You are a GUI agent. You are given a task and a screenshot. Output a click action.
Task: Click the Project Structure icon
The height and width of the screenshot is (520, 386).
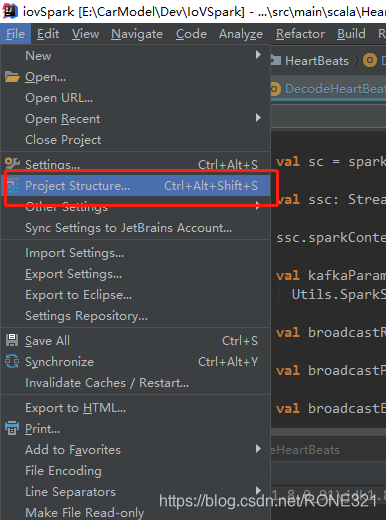point(13,186)
